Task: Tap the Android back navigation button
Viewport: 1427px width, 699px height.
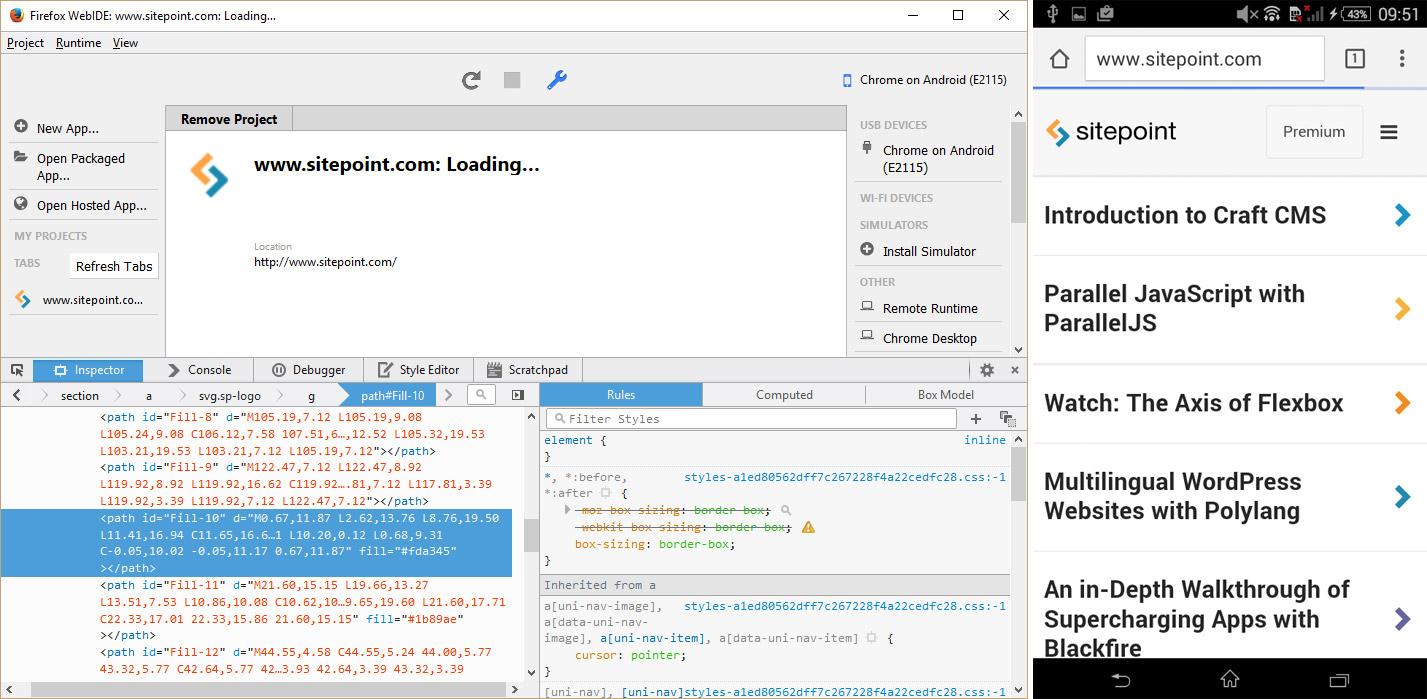Action: point(1120,680)
